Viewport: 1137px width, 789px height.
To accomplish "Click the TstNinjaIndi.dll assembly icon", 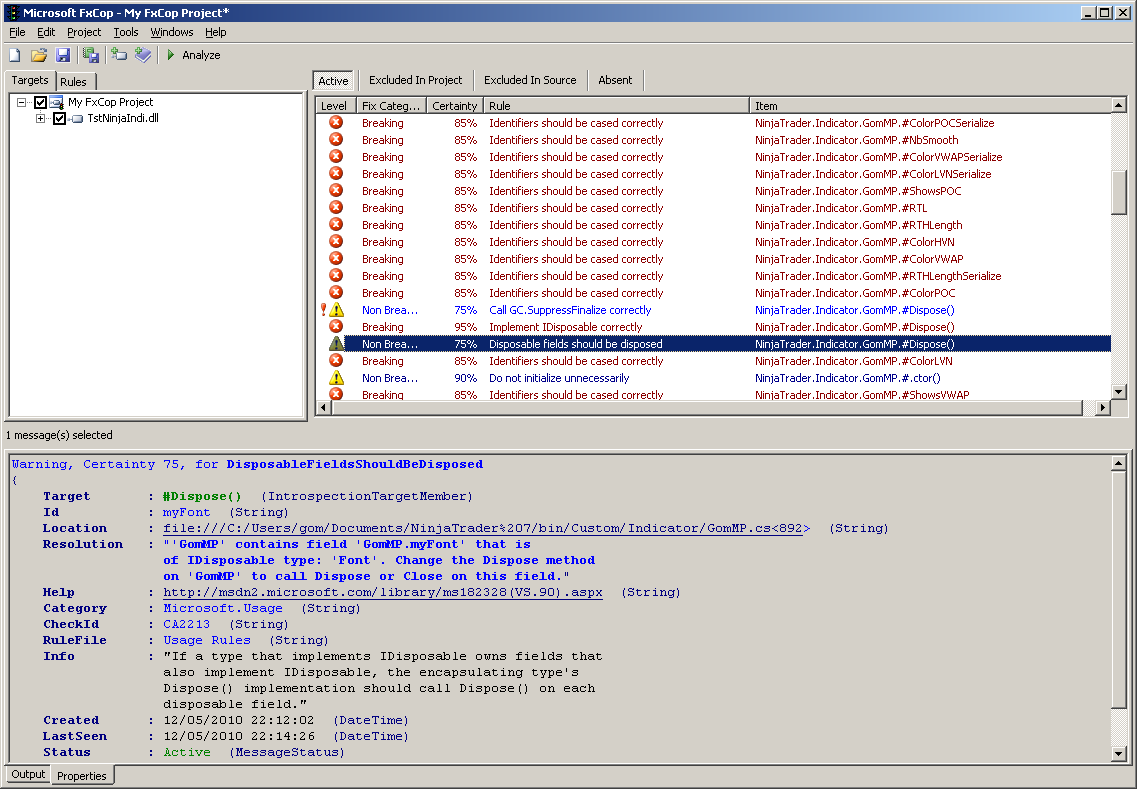I will click(x=77, y=118).
